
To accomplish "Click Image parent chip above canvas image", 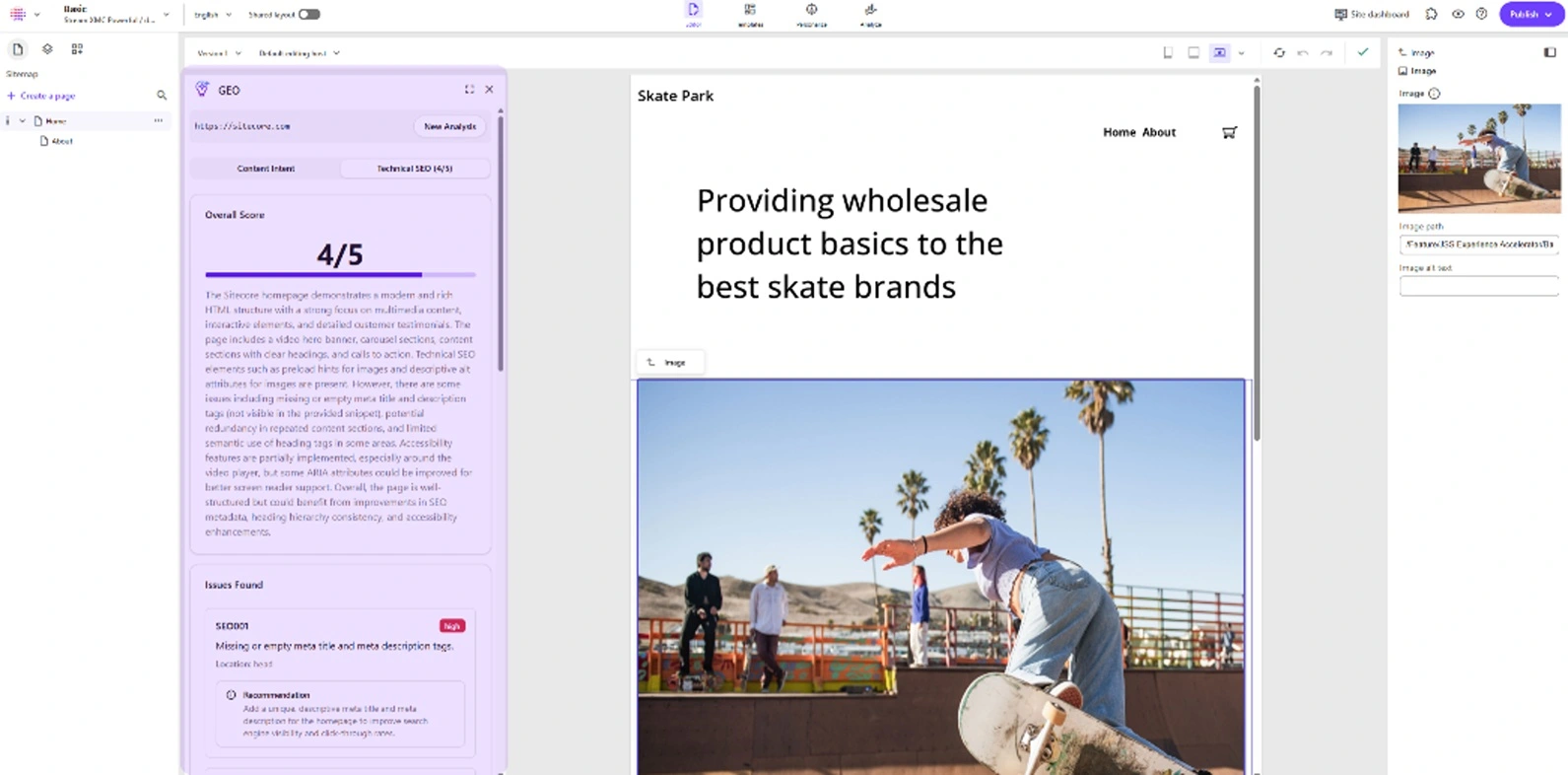I will pos(670,363).
